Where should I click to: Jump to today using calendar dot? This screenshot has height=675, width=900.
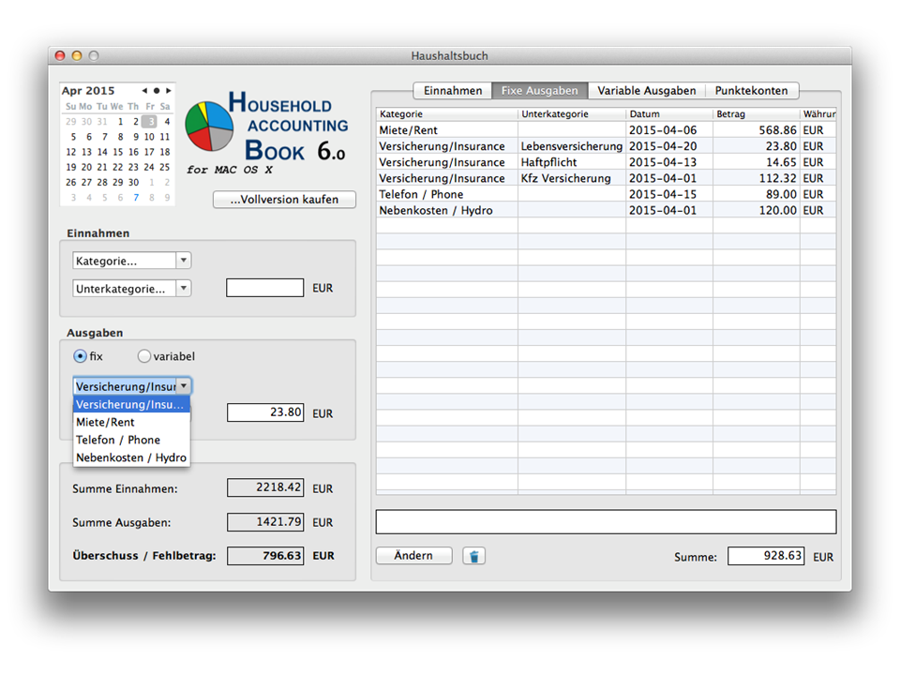click(157, 91)
